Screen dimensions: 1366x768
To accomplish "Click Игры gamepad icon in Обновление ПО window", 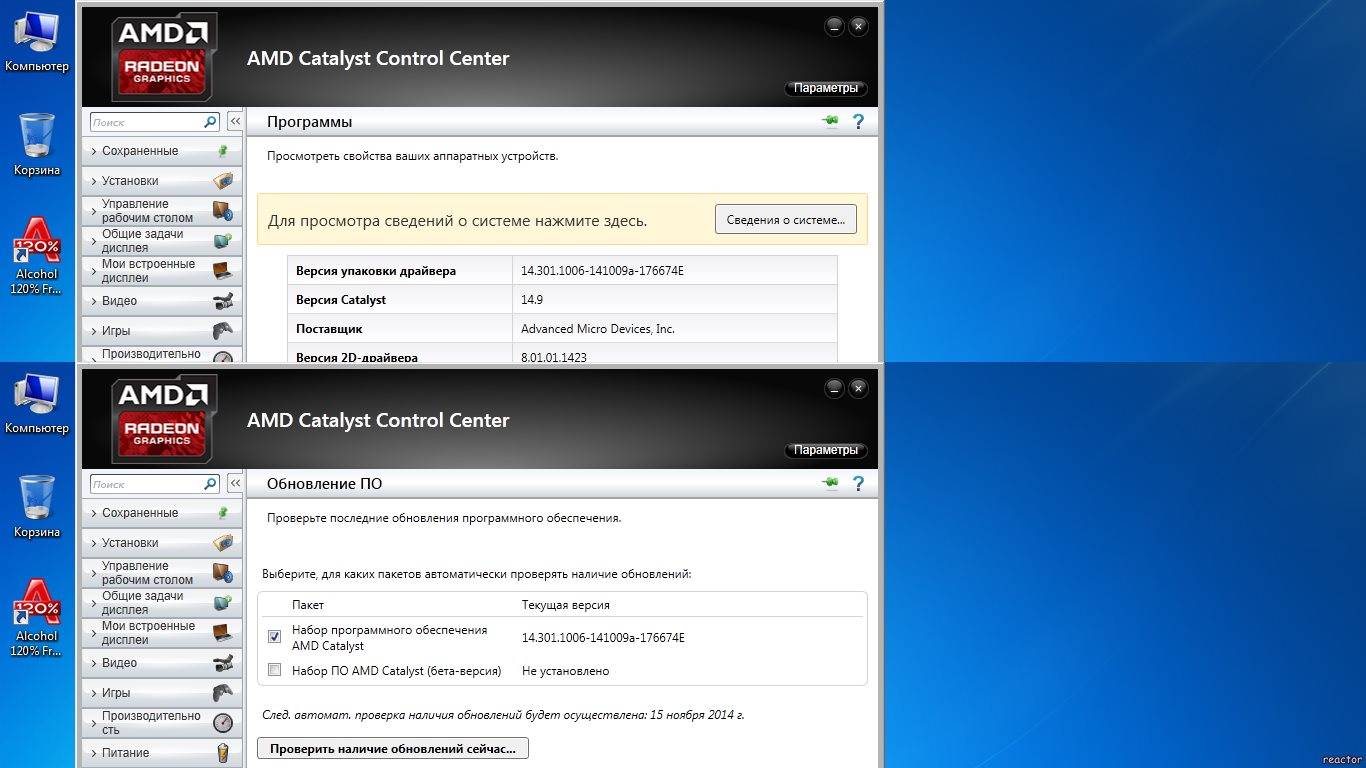I will (x=223, y=693).
